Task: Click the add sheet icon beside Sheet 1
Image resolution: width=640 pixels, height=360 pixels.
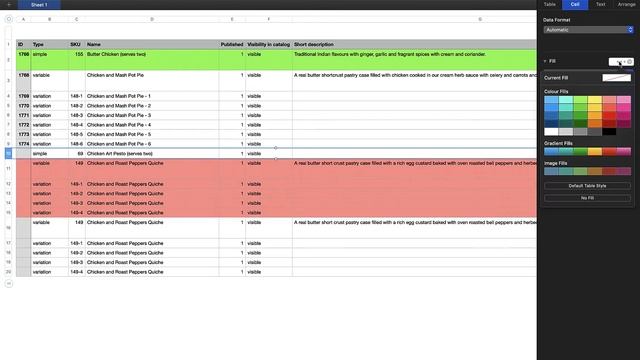Action: [x=9, y=4]
